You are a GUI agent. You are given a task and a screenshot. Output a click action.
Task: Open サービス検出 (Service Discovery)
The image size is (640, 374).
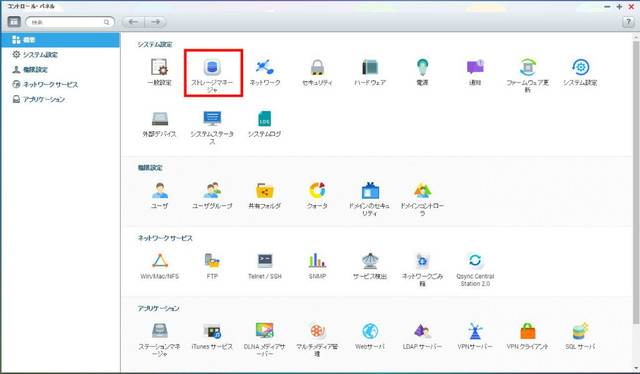(x=370, y=260)
